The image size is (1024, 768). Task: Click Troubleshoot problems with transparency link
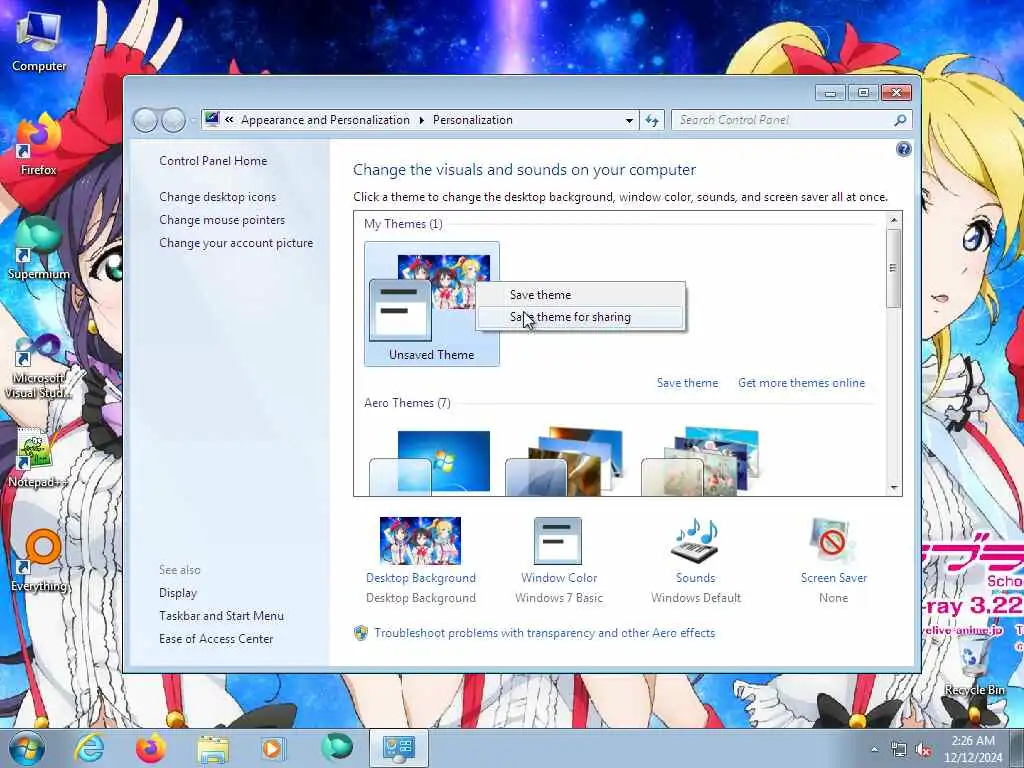pyautogui.click(x=545, y=633)
